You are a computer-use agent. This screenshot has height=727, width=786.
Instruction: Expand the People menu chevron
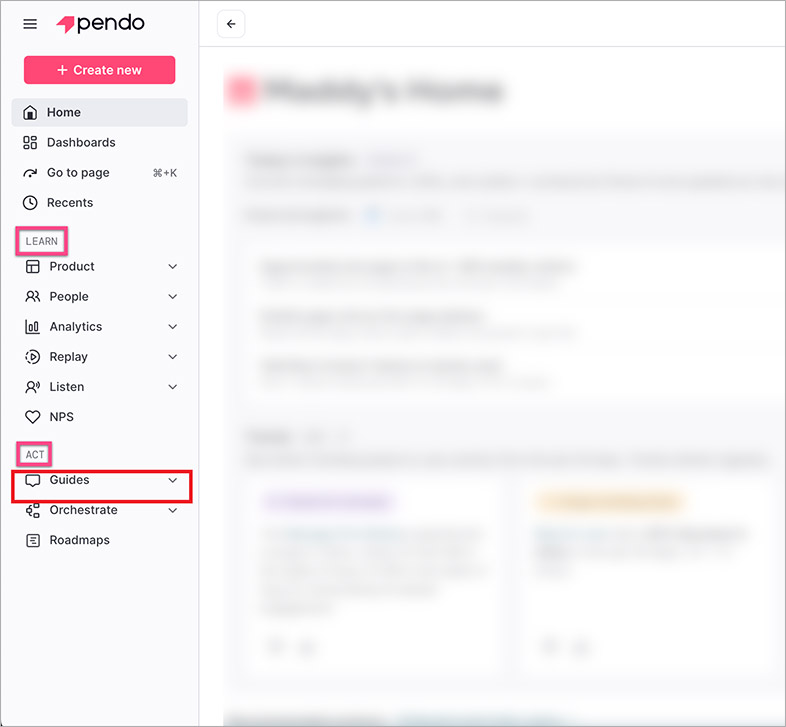[x=173, y=296]
